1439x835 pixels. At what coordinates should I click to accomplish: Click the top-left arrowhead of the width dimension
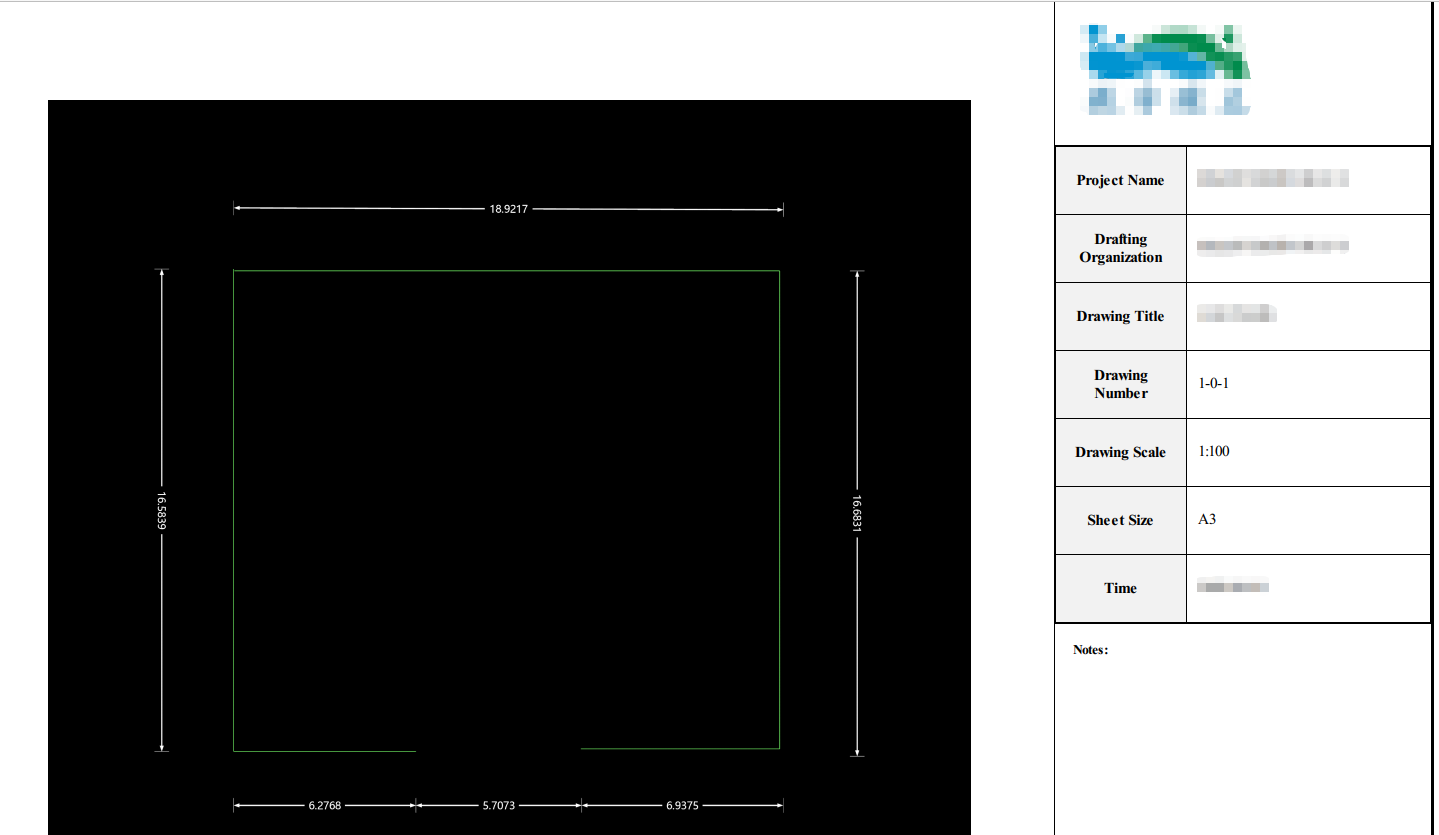[x=237, y=208]
